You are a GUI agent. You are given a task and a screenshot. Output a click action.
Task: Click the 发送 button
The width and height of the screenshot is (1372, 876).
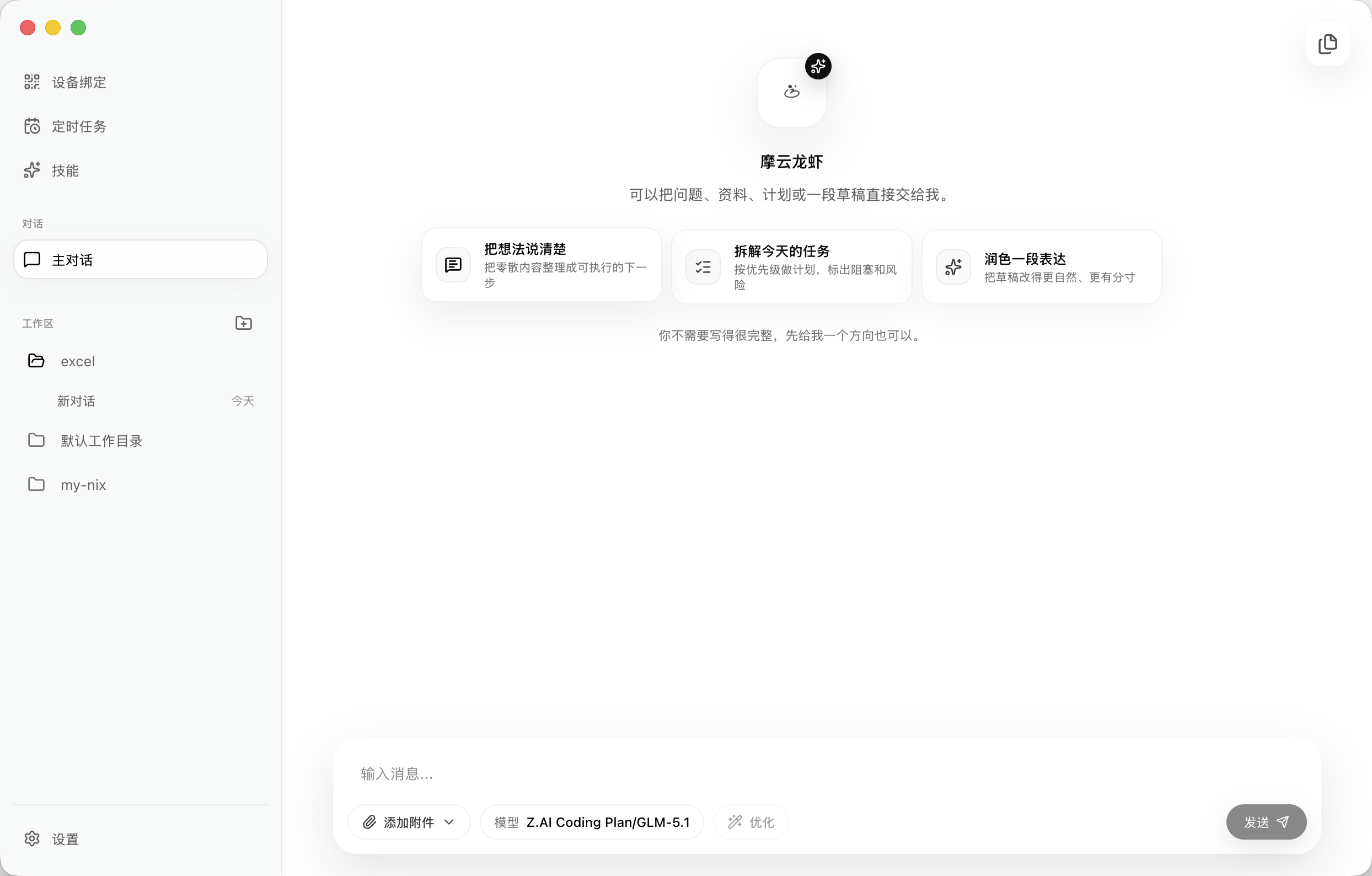pos(1266,822)
